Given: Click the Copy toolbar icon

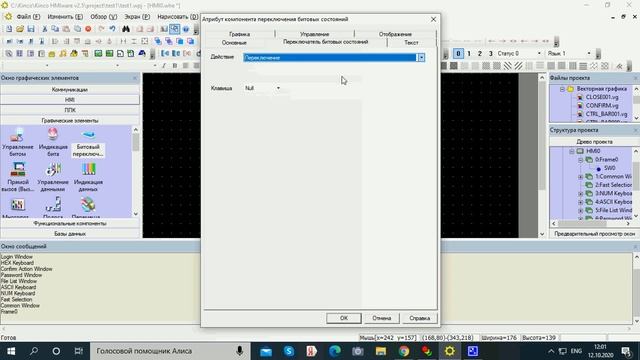Looking at the screenshot, I should [x=55, y=29].
